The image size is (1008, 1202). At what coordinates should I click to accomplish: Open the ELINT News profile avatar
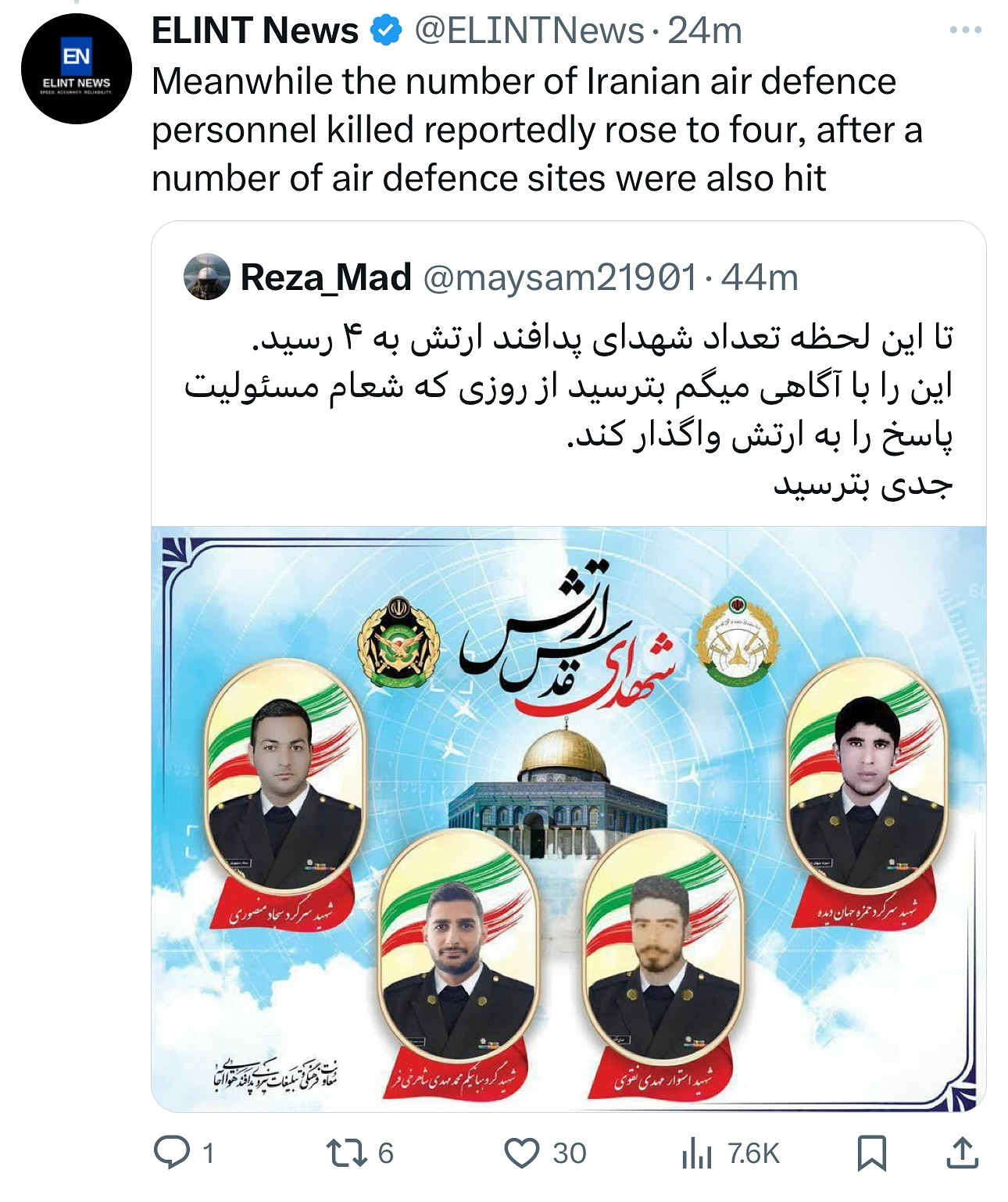point(76,68)
